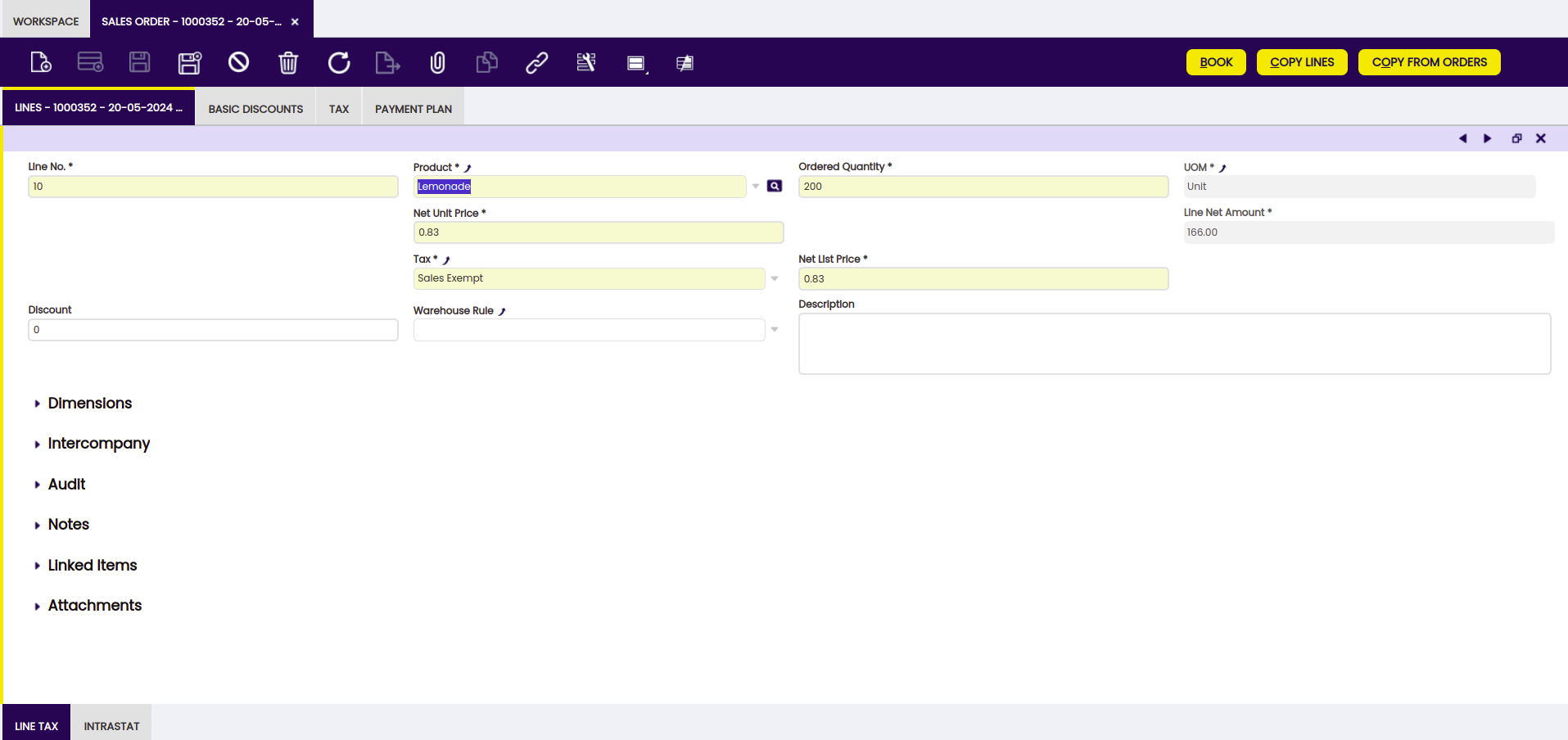
Task: Click the Discount input field
Action: [x=213, y=330]
